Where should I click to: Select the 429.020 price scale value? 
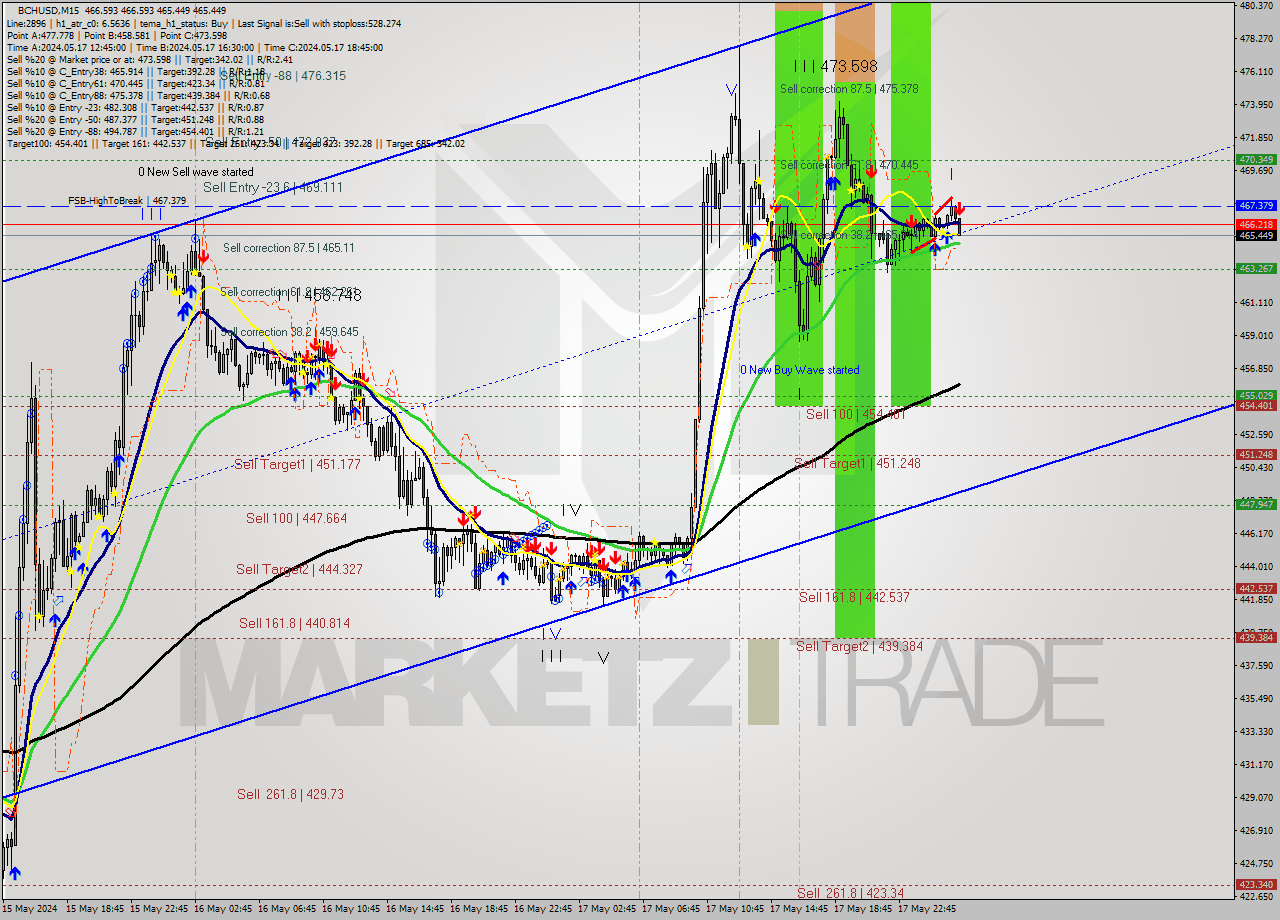(x=1255, y=797)
